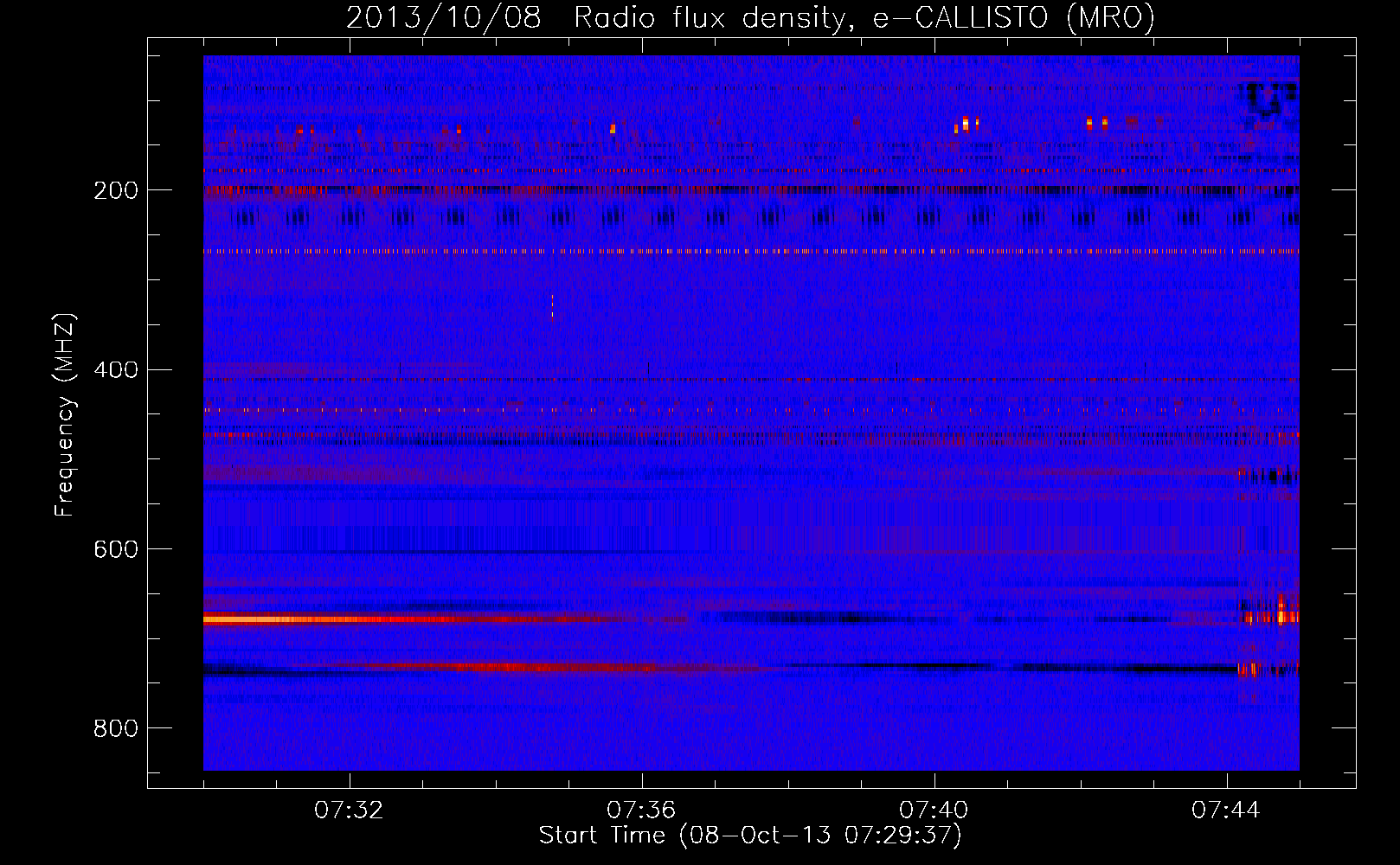This screenshot has width=1400, height=865.
Task: Click the plot title '2013/10/08 Radio flux density'
Action: click(750, 17)
